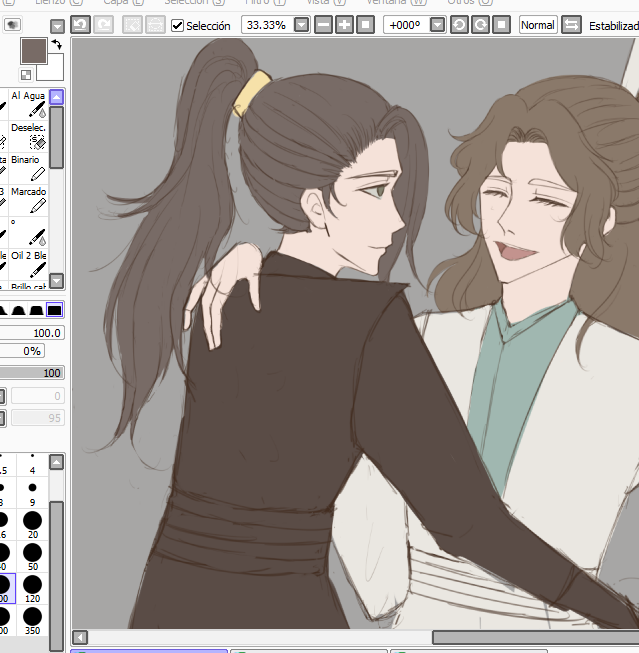Click the redo arrow icon
Screen dimensions: 639x653
[103, 25]
